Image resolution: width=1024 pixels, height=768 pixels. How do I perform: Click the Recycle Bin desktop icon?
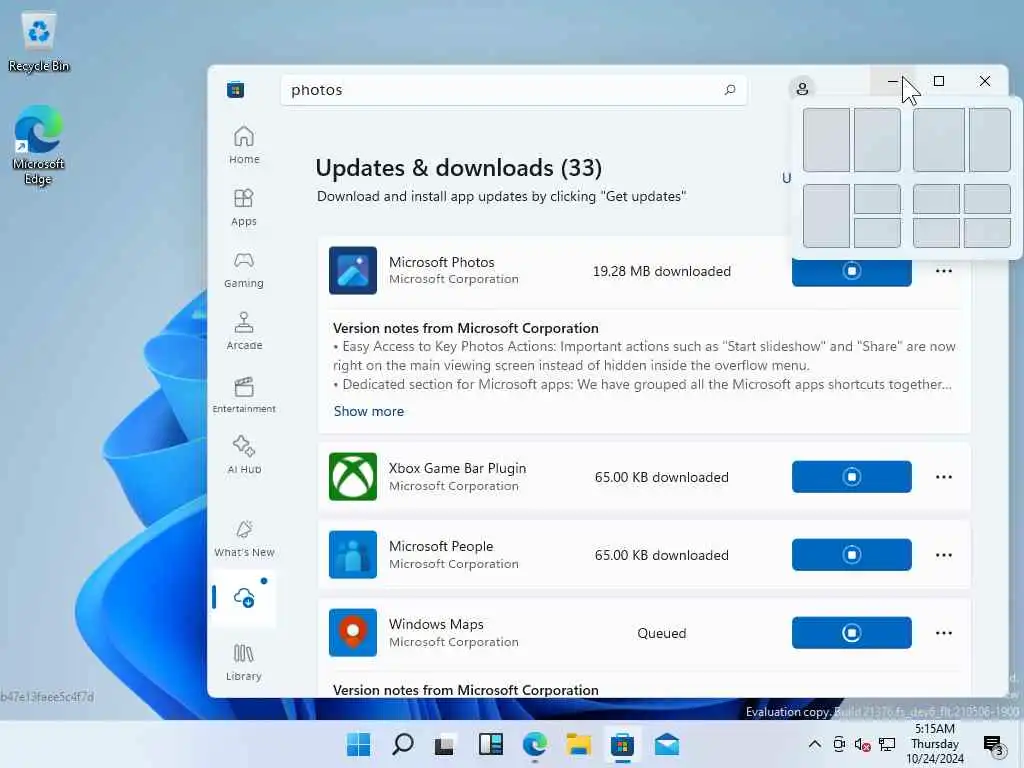pos(39,42)
